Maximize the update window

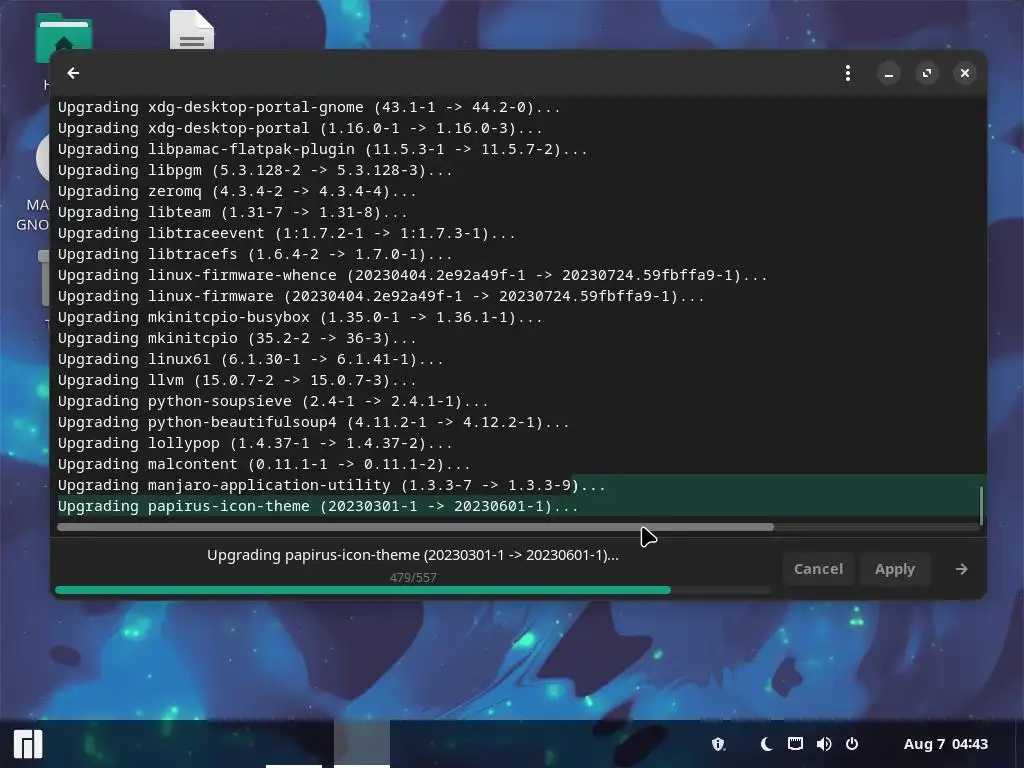tap(927, 73)
